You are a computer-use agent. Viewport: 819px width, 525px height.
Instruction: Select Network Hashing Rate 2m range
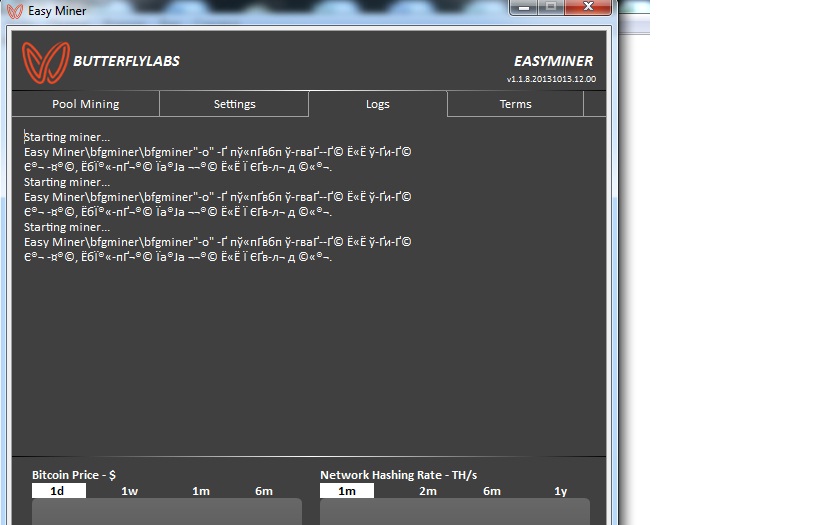(x=427, y=491)
